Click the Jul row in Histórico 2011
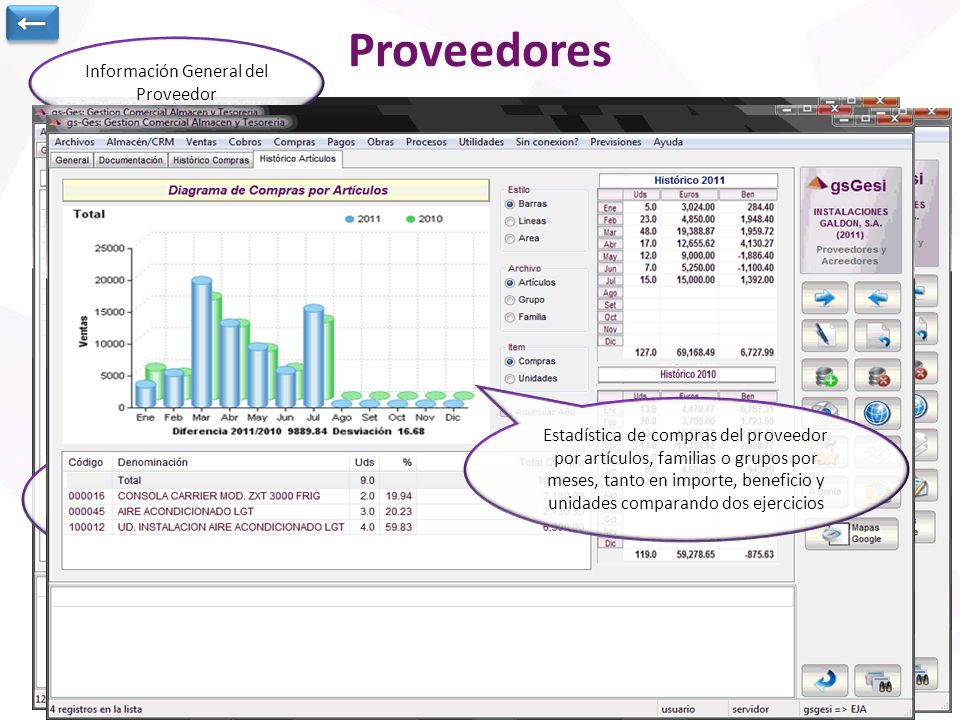Image resolution: width=960 pixels, height=720 pixels. point(687,280)
